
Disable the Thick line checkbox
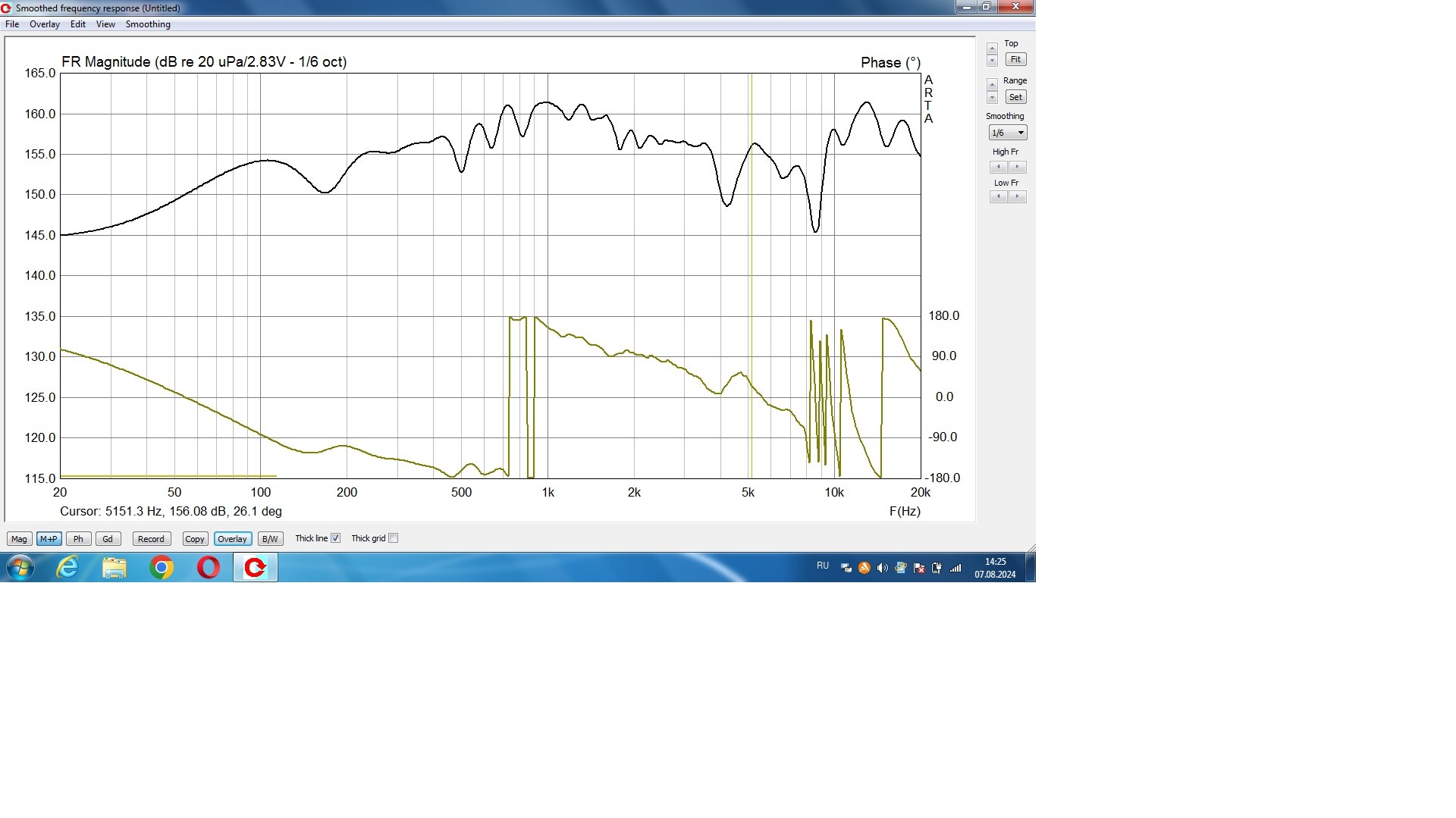point(335,538)
